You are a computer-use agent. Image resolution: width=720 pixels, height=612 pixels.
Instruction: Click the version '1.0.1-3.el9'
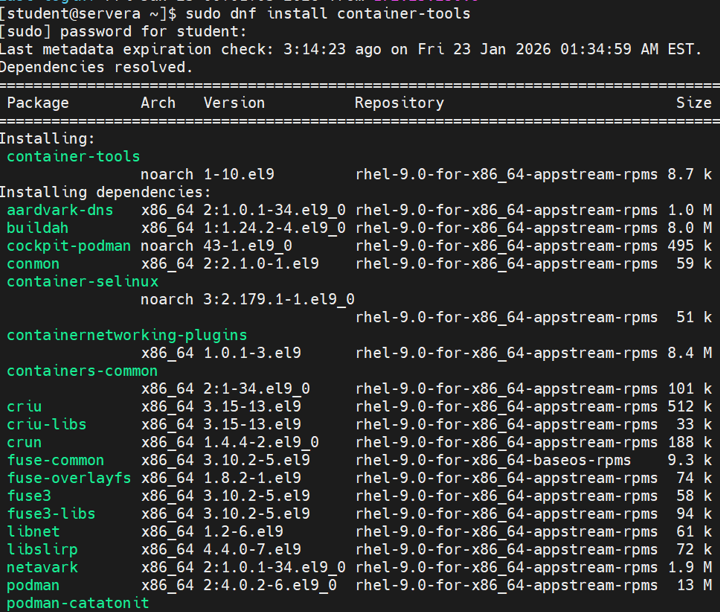[x=253, y=353]
